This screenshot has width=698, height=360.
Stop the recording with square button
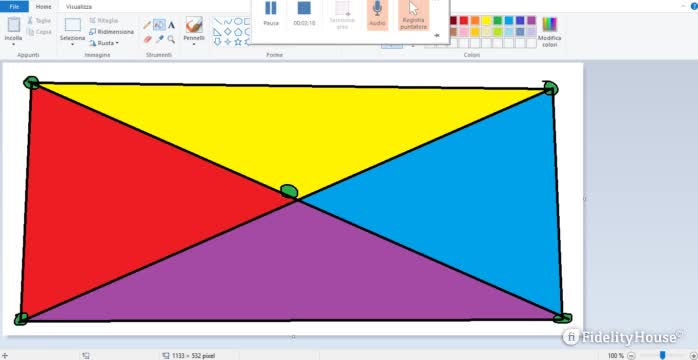tap(304, 13)
